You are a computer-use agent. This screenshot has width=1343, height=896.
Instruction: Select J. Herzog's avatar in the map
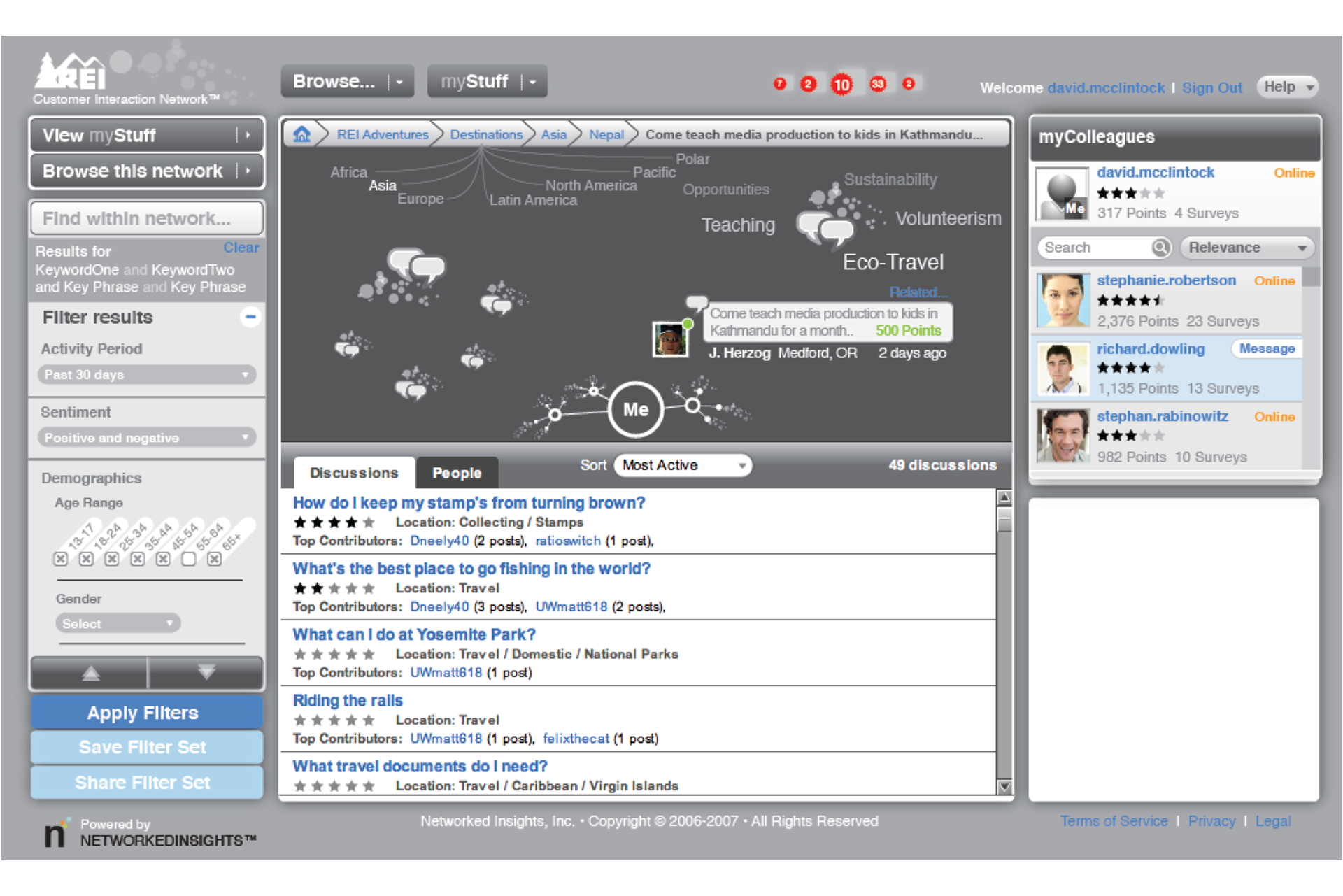(670, 339)
